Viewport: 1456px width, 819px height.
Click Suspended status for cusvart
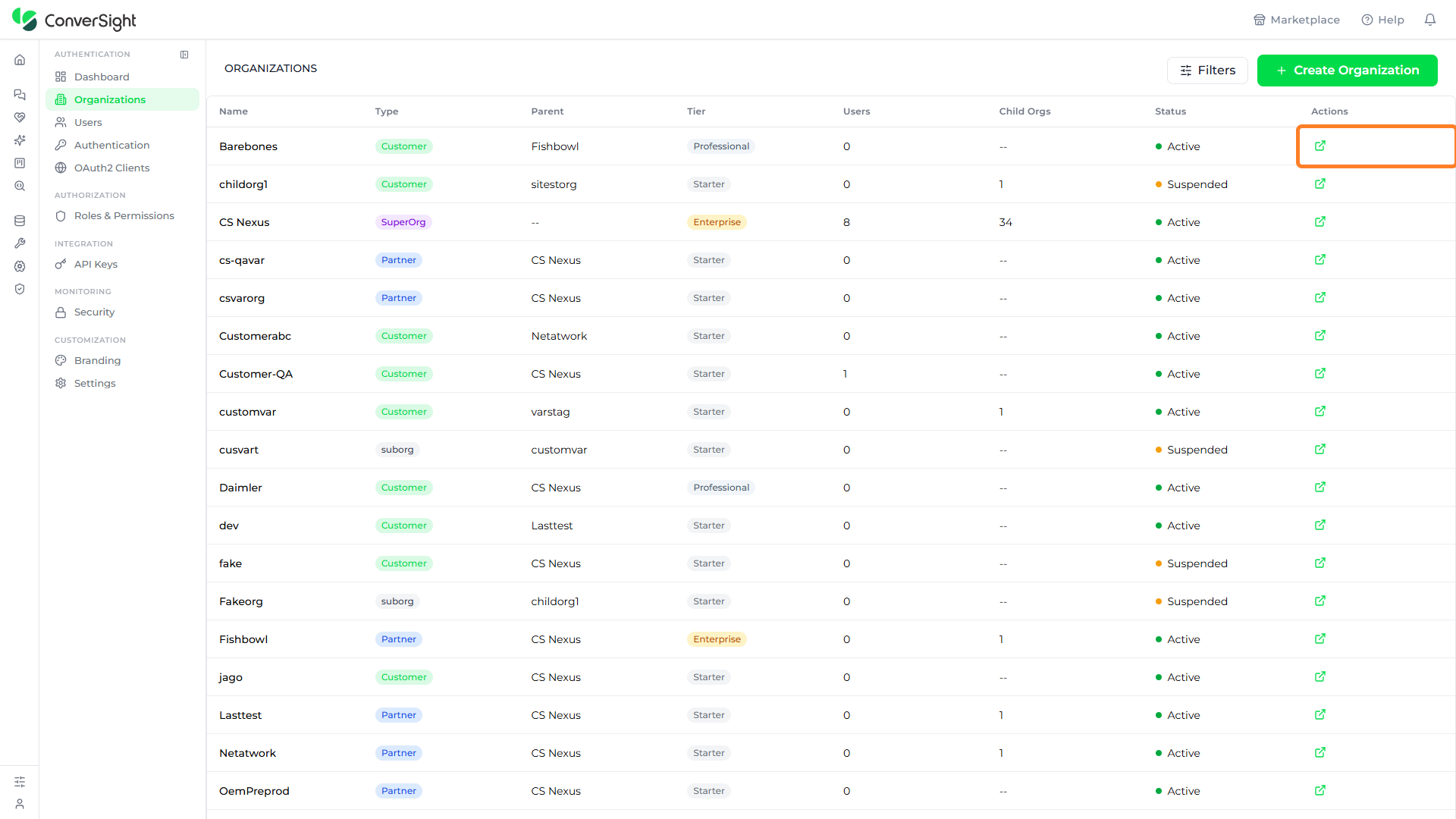[1191, 450]
